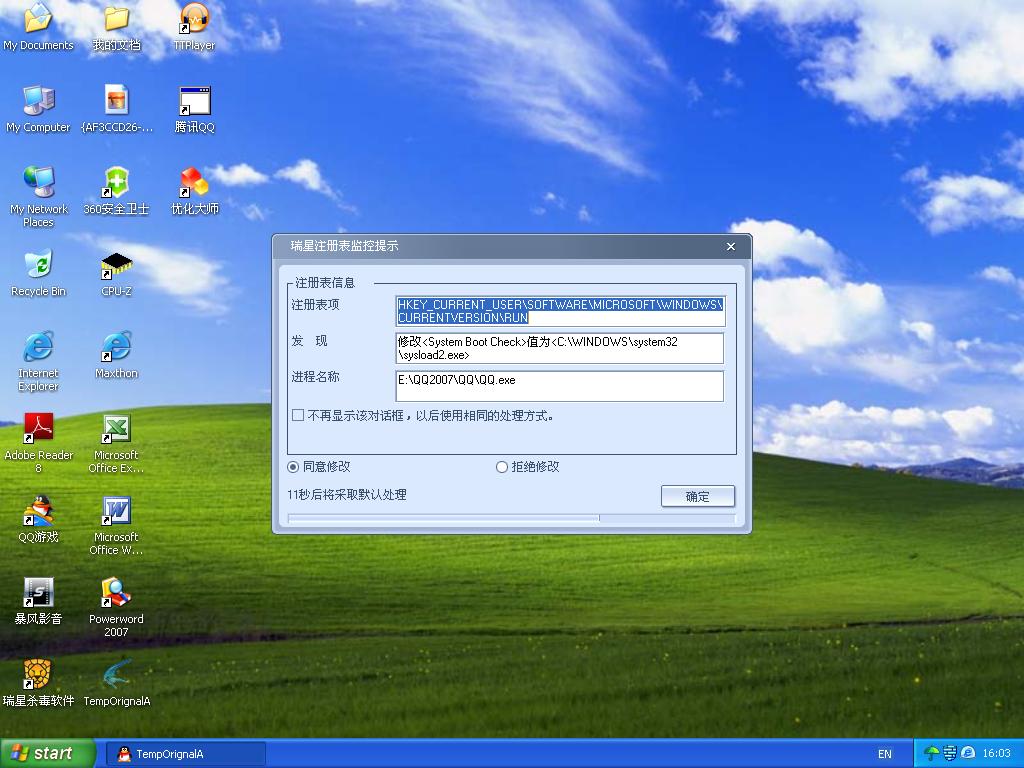Launch Microsoft Office Word shortcut
The image size is (1024, 768).
[x=116, y=525]
